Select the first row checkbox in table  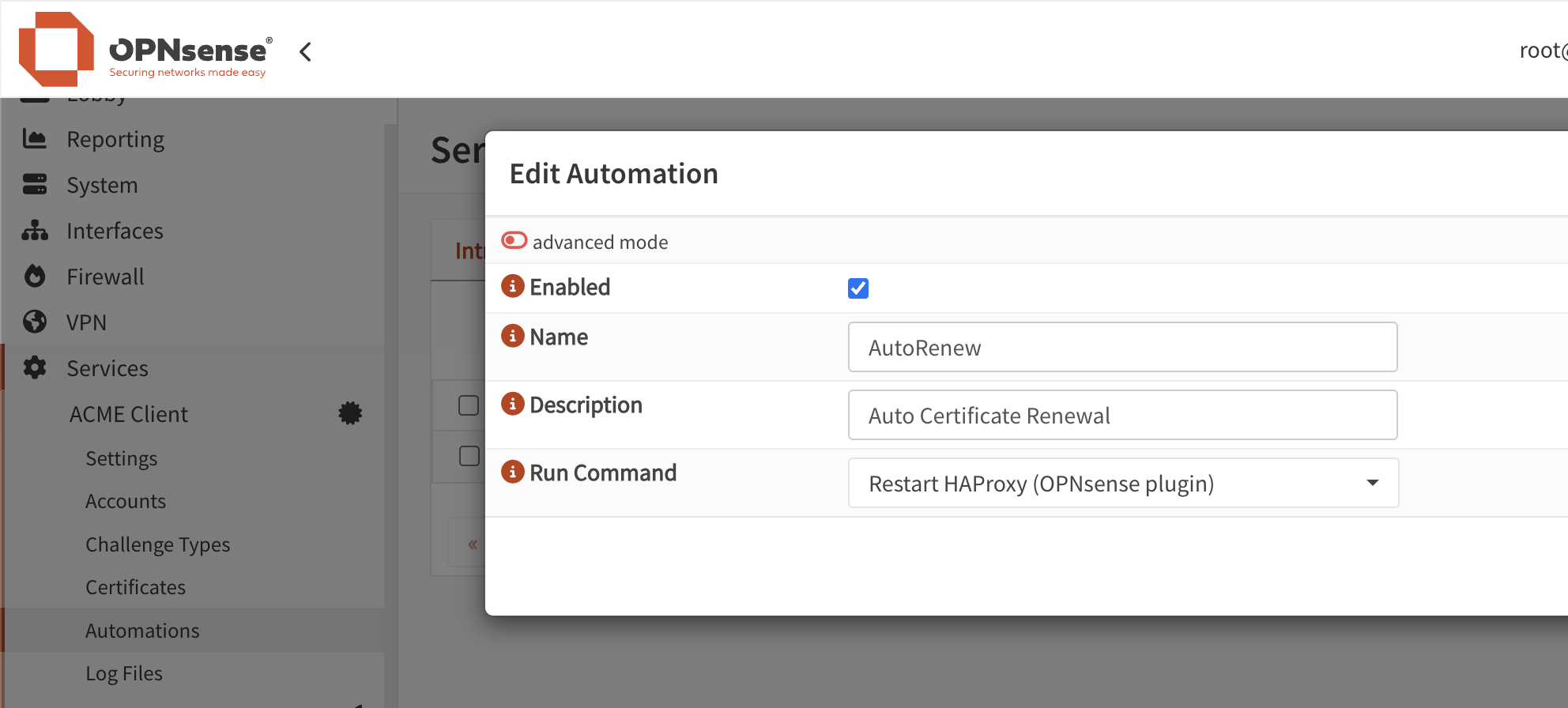[x=469, y=405]
